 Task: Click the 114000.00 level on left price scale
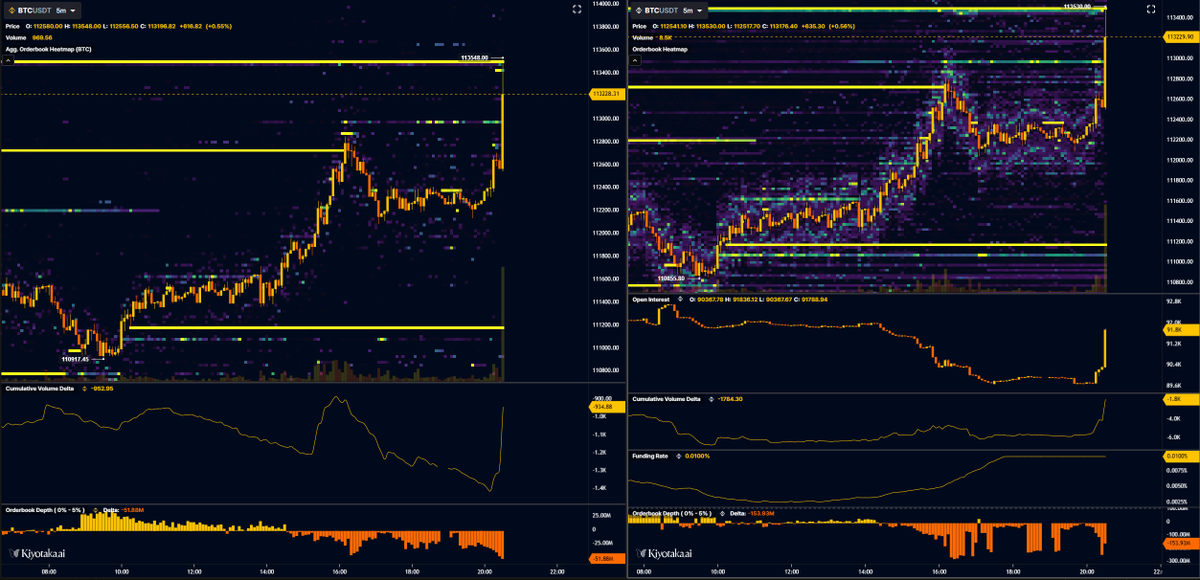pyautogui.click(x=606, y=4)
